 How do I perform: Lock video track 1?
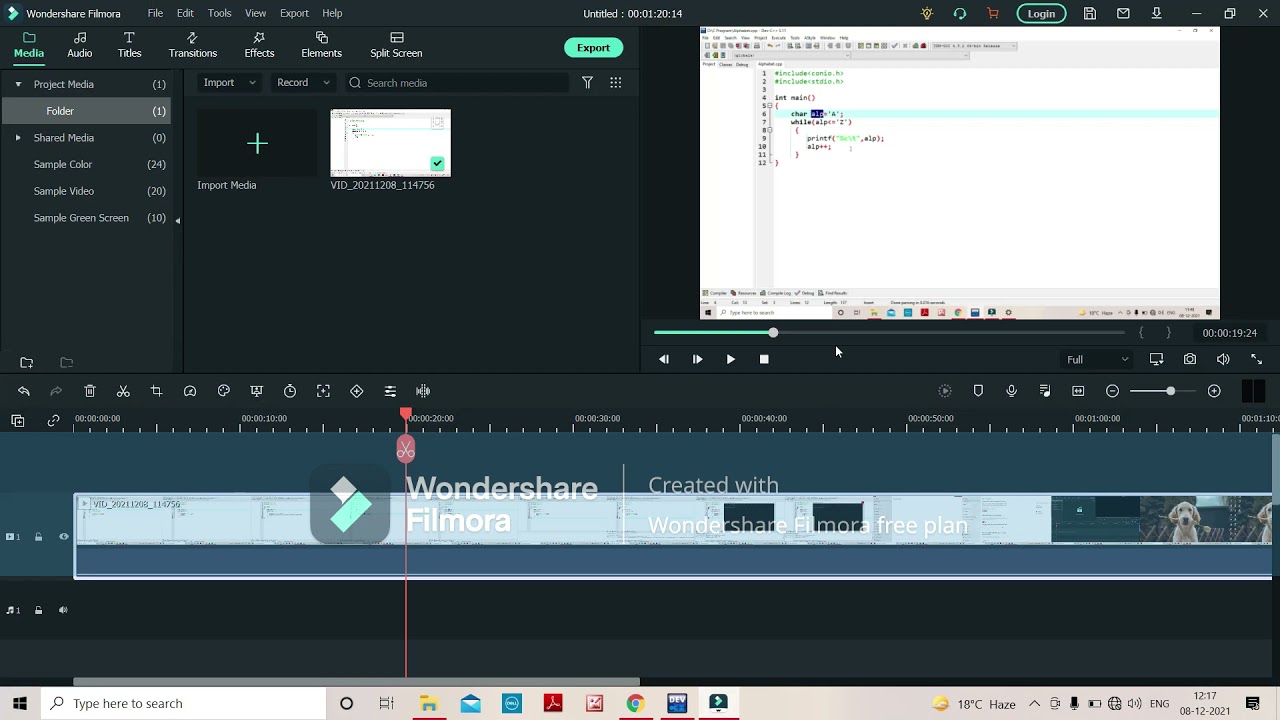pos(38,537)
